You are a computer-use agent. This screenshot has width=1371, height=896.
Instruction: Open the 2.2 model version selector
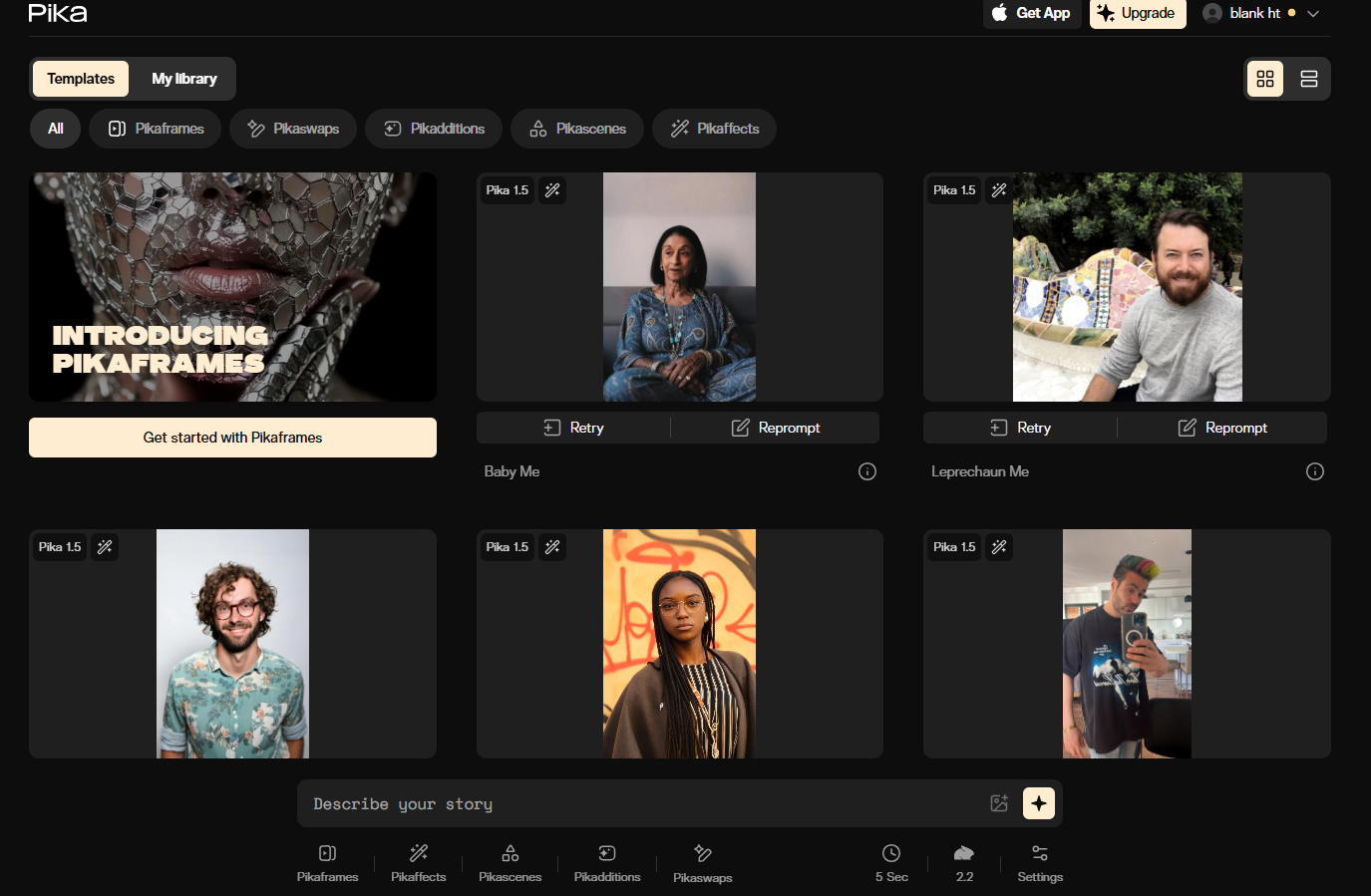tap(963, 863)
